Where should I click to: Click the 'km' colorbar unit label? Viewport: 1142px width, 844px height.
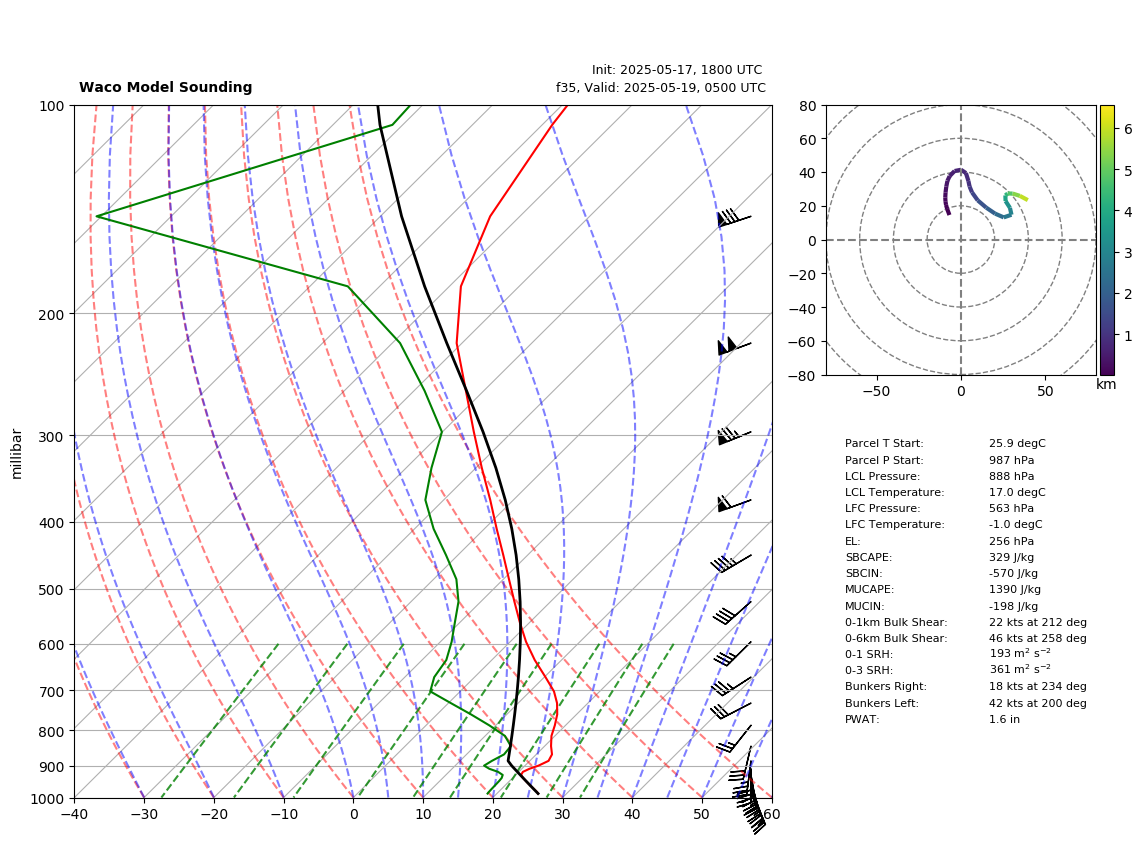1106,384
